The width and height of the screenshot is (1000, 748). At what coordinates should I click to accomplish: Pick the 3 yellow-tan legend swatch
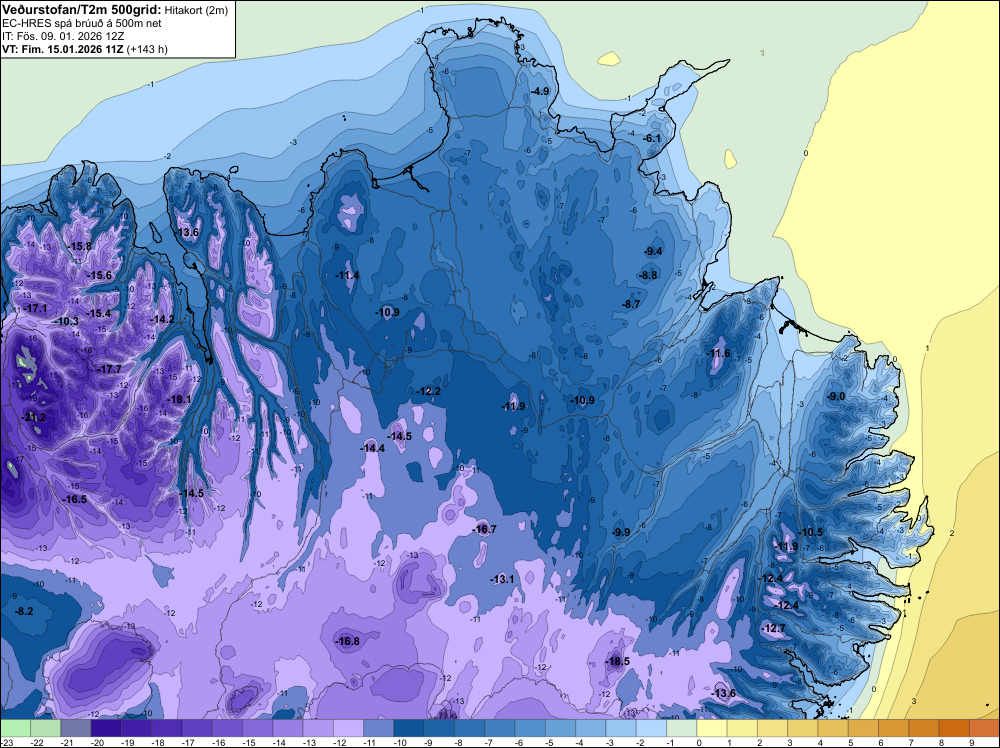(803, 728)
